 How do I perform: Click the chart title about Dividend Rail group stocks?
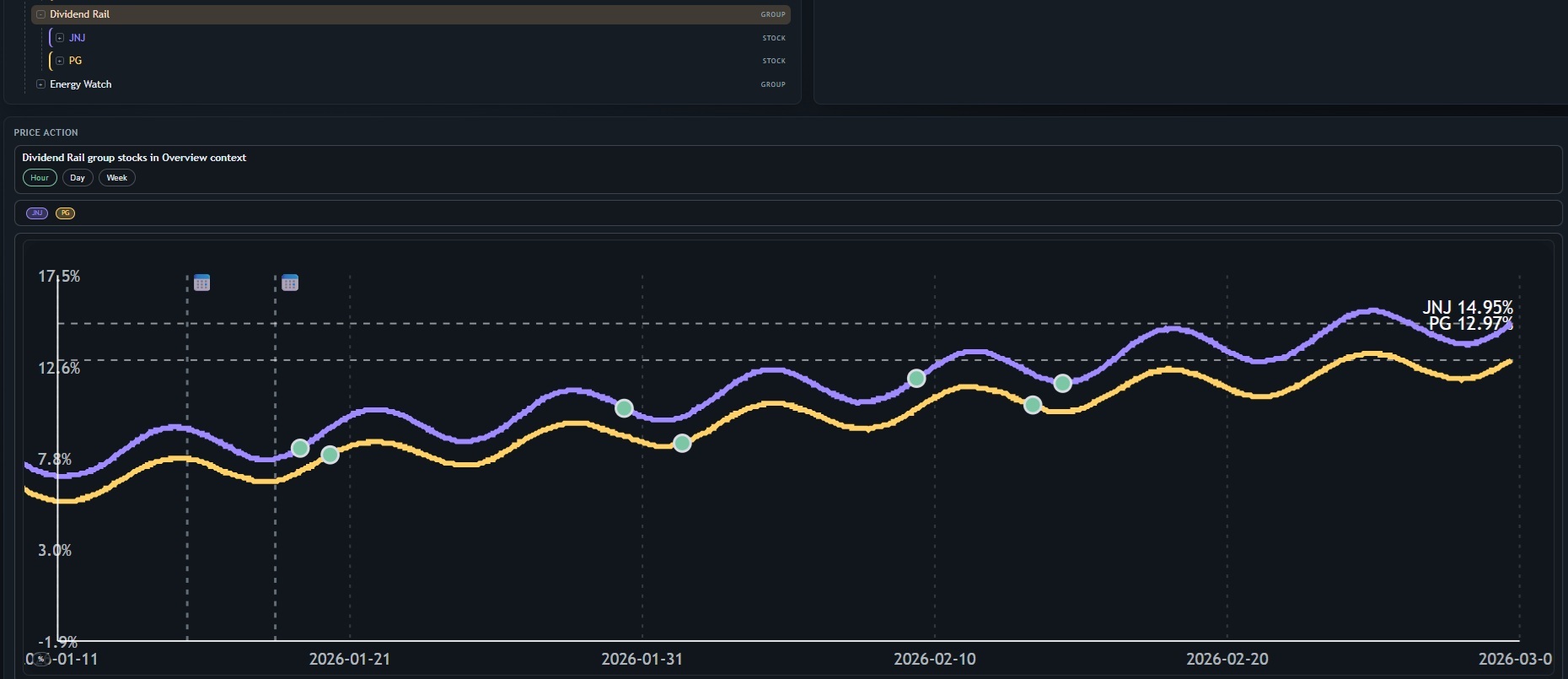tap(134, 158)
